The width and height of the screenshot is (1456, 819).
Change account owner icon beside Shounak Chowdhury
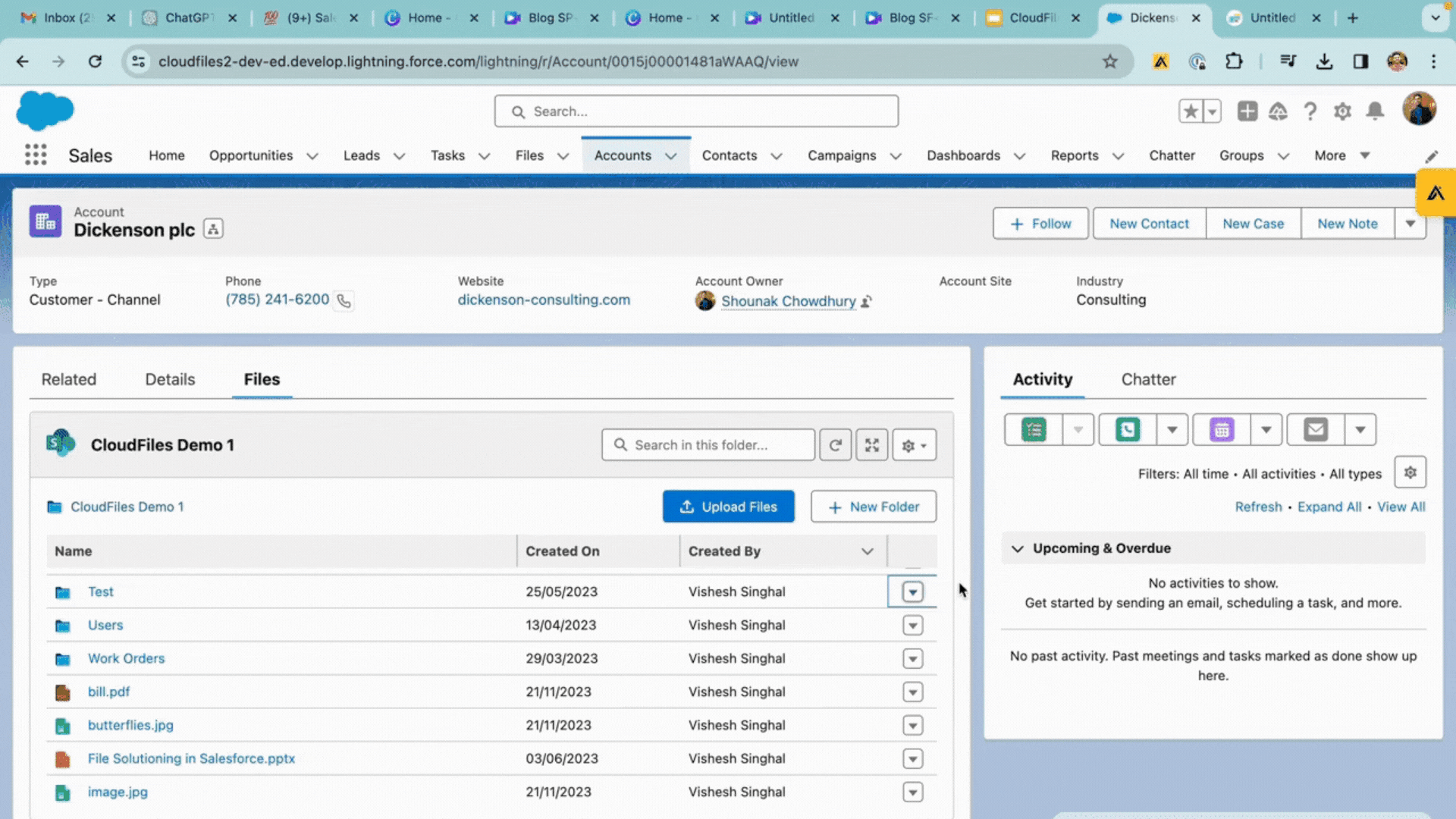coord(866,301)
